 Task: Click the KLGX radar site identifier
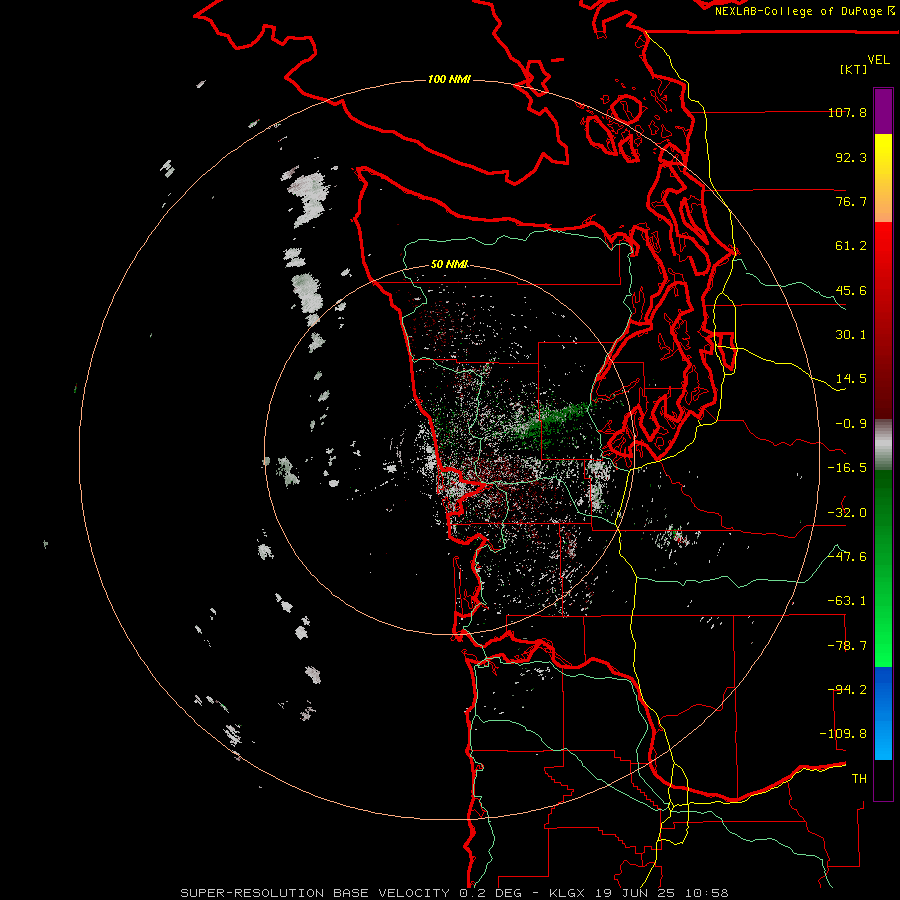click(567, 893)
